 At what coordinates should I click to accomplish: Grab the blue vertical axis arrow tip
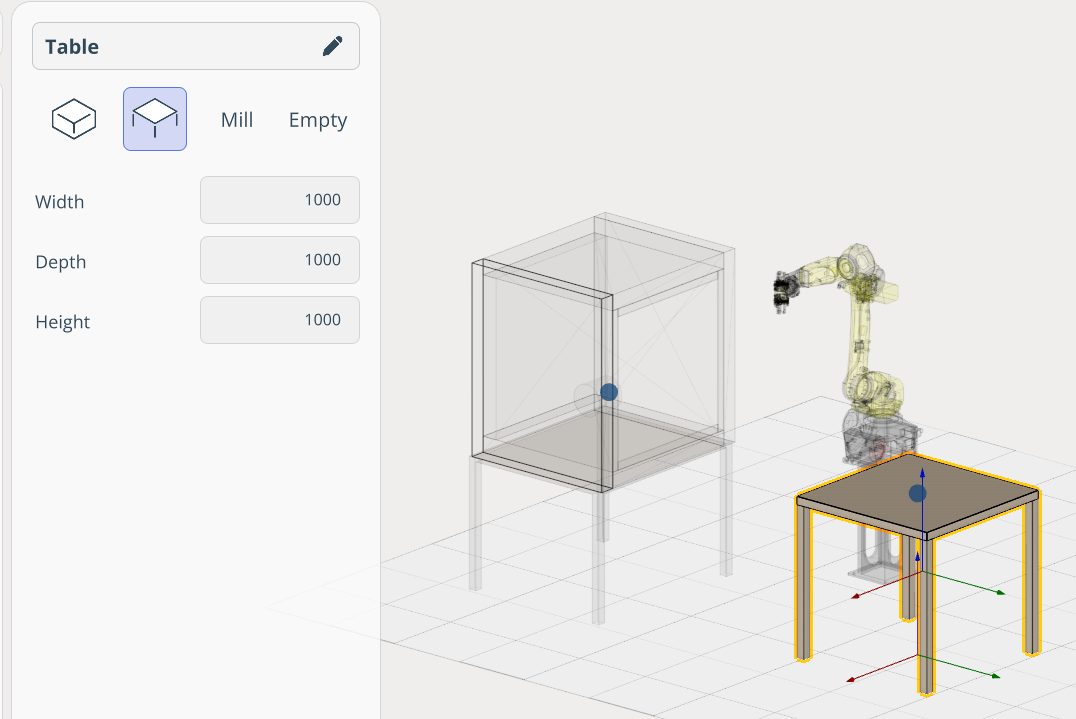point(922,472)
